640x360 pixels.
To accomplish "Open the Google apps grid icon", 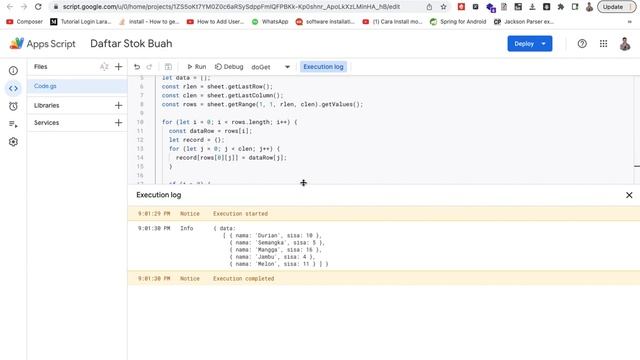I will [x=603, y=44].
